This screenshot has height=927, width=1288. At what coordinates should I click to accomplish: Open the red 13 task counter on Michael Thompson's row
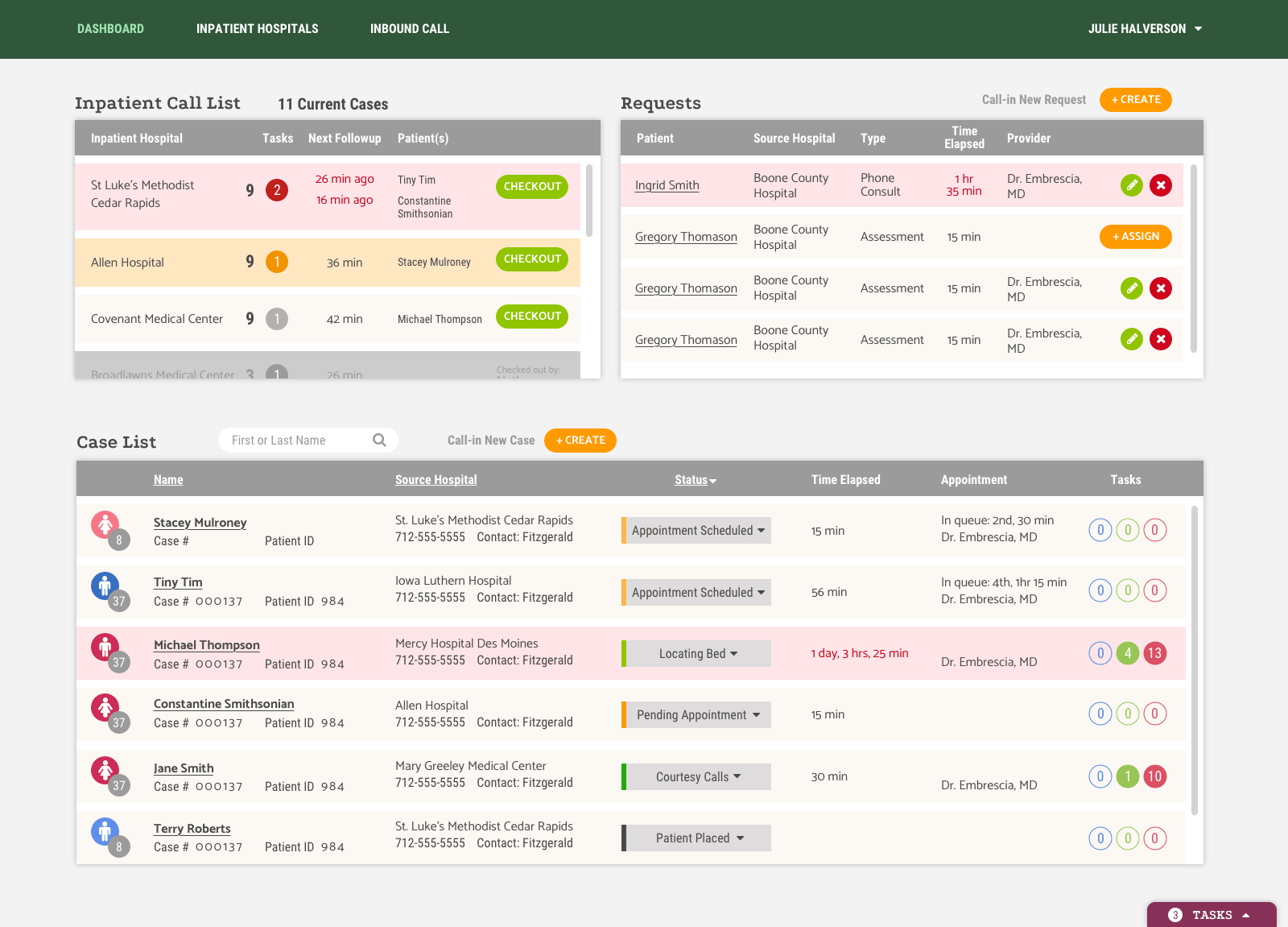tap(1155, 653)
